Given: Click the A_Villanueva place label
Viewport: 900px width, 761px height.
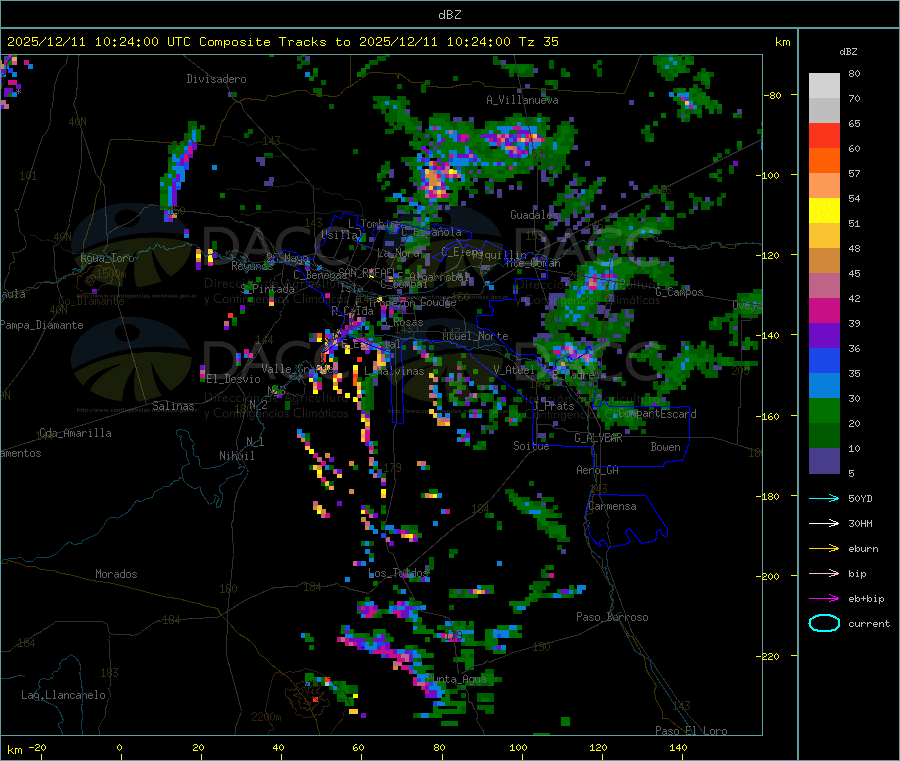Looking at the screenshot, I should (x=522, y=100).
